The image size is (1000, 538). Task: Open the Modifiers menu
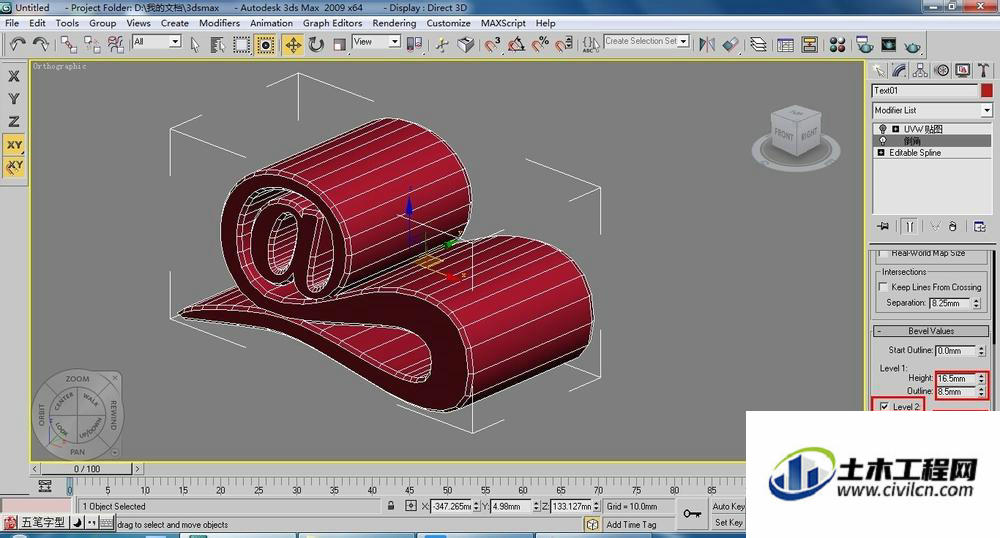point(219,23)
